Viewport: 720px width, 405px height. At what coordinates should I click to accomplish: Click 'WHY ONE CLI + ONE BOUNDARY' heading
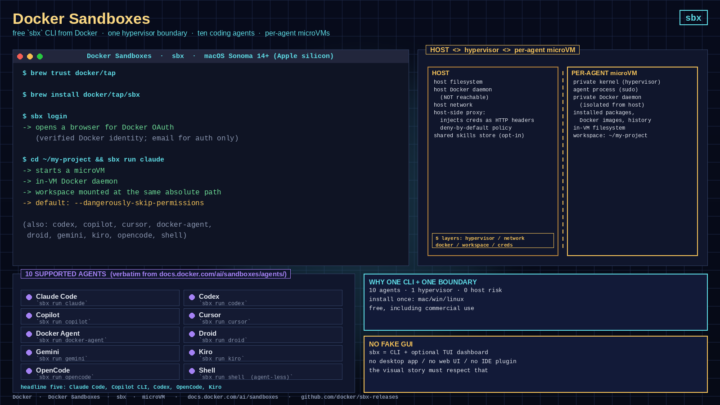(x=422, y=282)
